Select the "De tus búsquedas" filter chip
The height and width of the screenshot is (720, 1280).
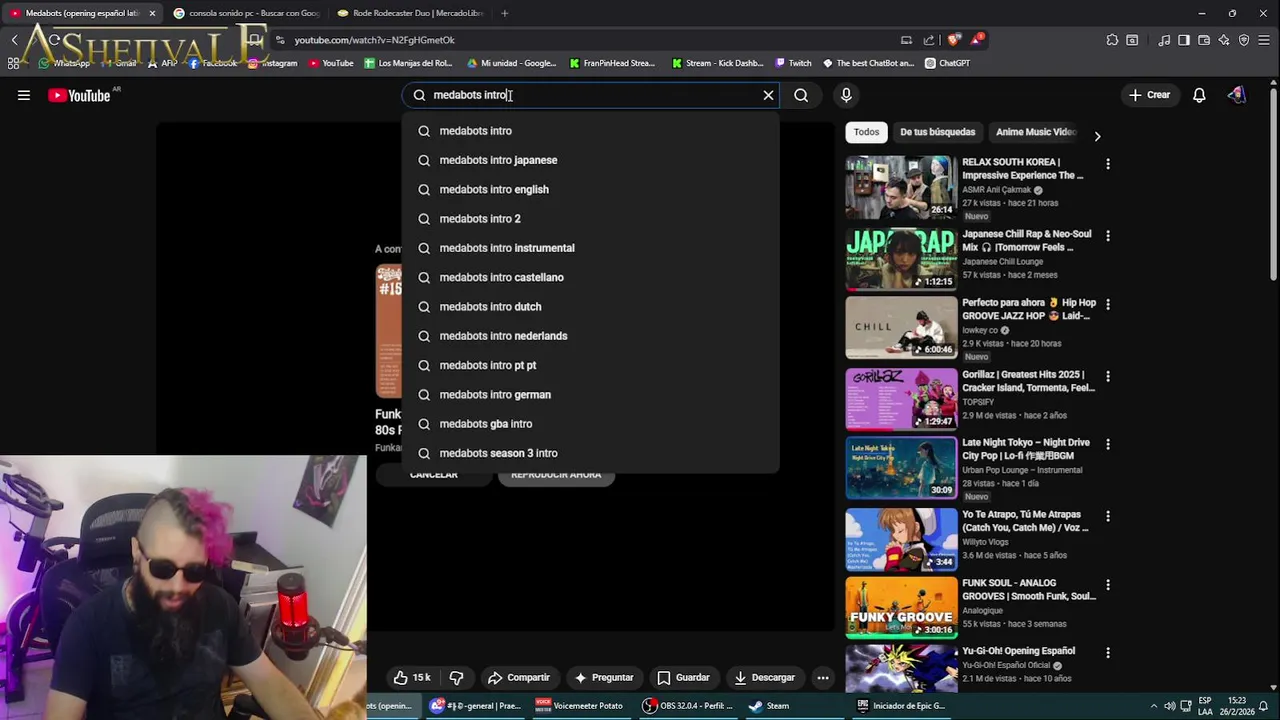[937, 132]
